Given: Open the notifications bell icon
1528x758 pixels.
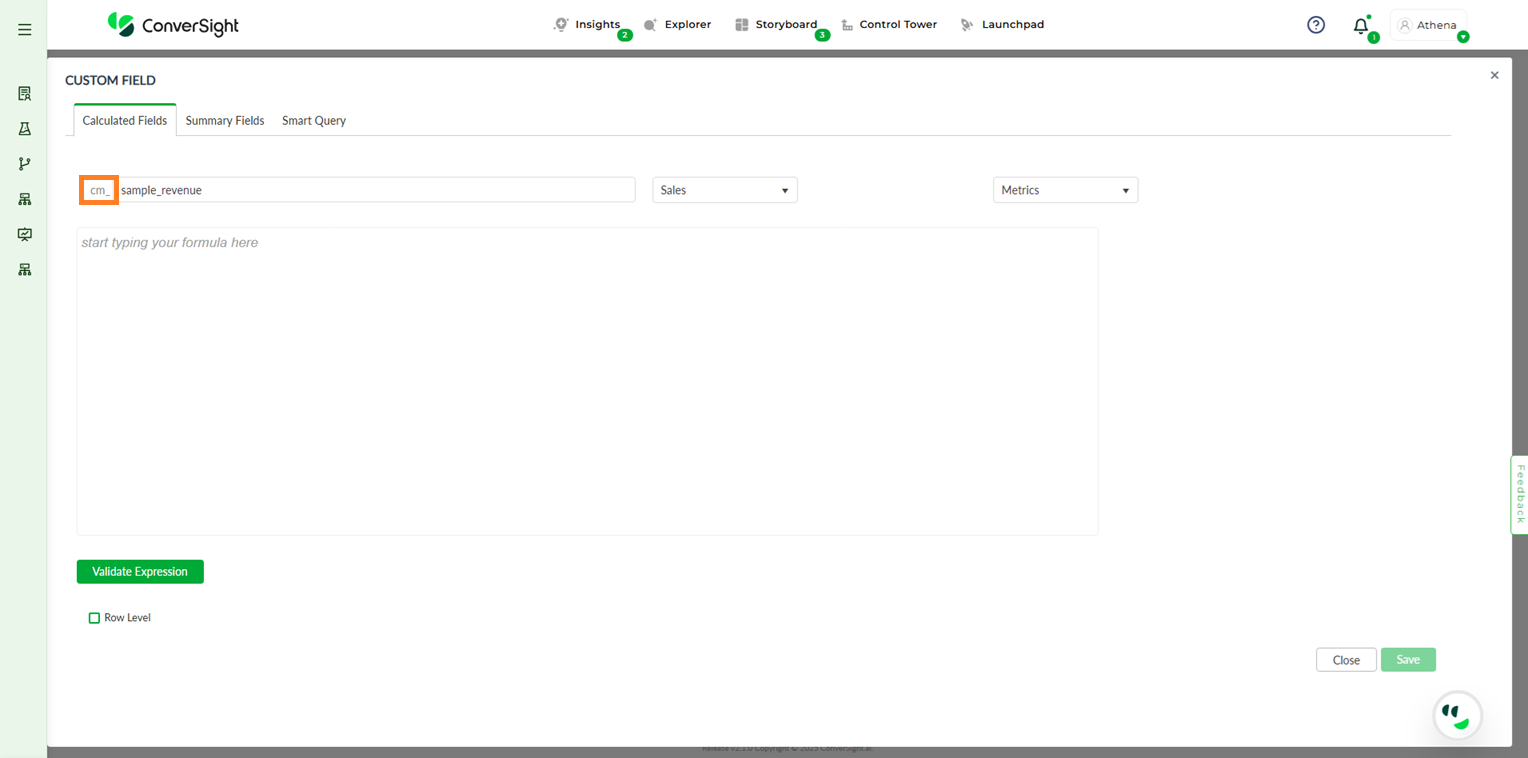Looking at the screenshot, I should pyautogui.click(x=1361, y=26).
